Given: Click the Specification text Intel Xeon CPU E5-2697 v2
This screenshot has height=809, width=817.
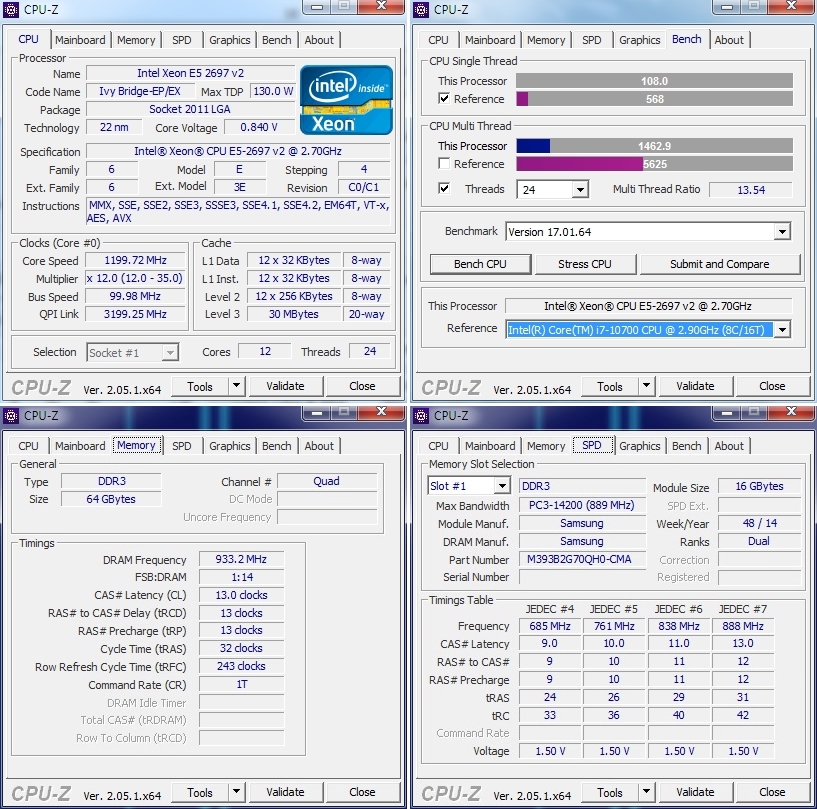Looking at the screenshot, I should 238,151.
